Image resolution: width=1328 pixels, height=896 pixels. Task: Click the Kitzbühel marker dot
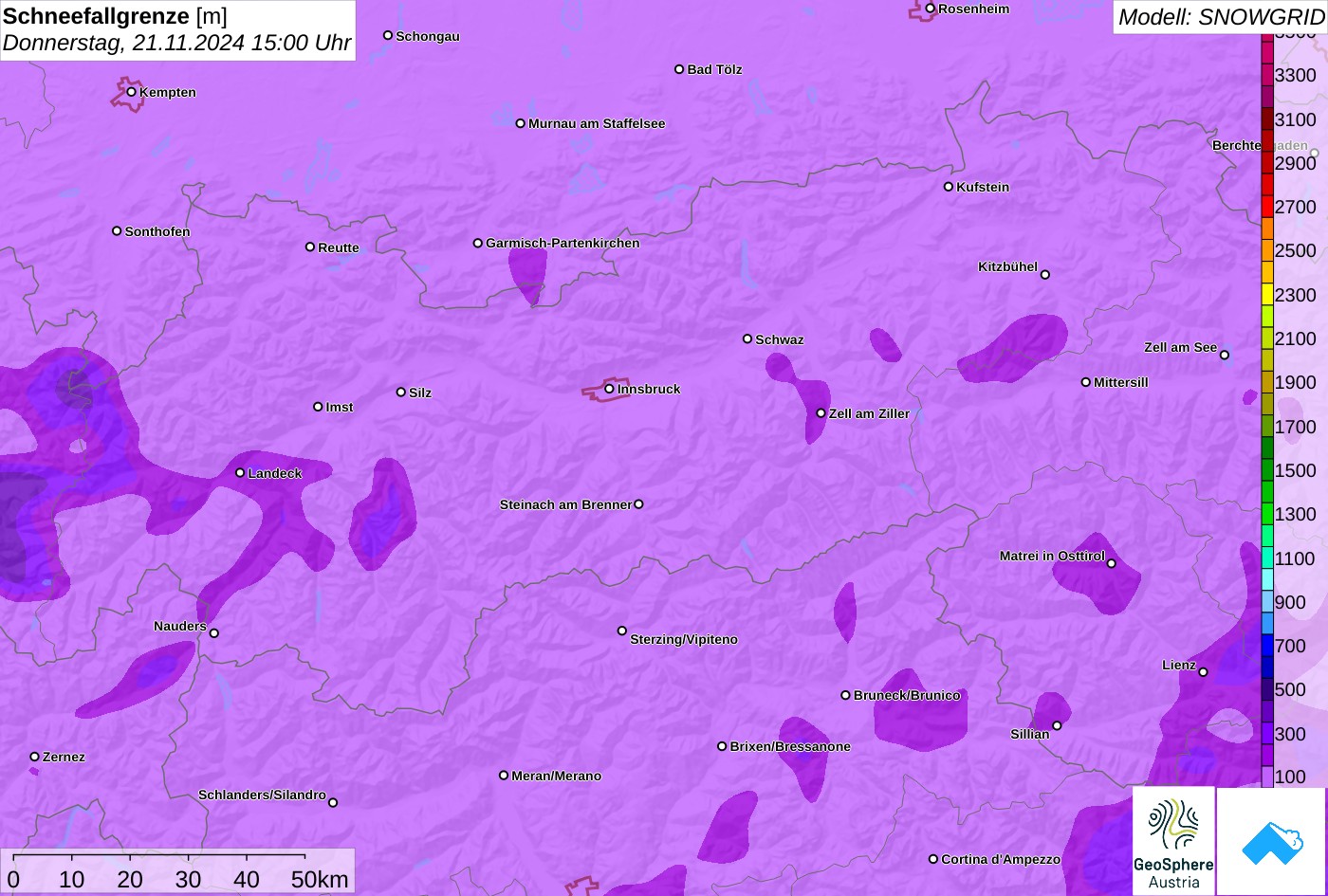(x=1045, y=275)
